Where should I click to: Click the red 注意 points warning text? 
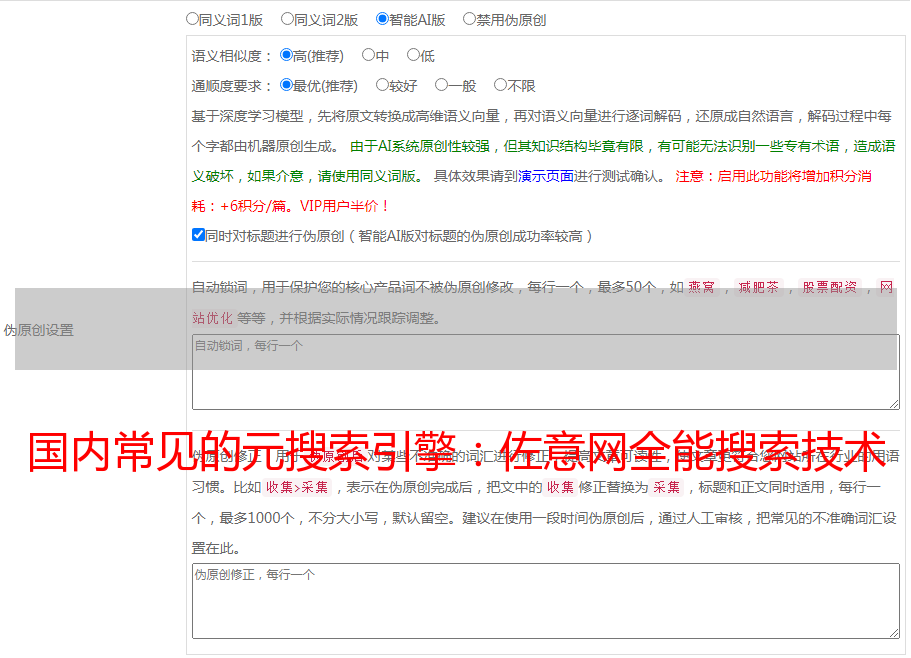[532, 191]
